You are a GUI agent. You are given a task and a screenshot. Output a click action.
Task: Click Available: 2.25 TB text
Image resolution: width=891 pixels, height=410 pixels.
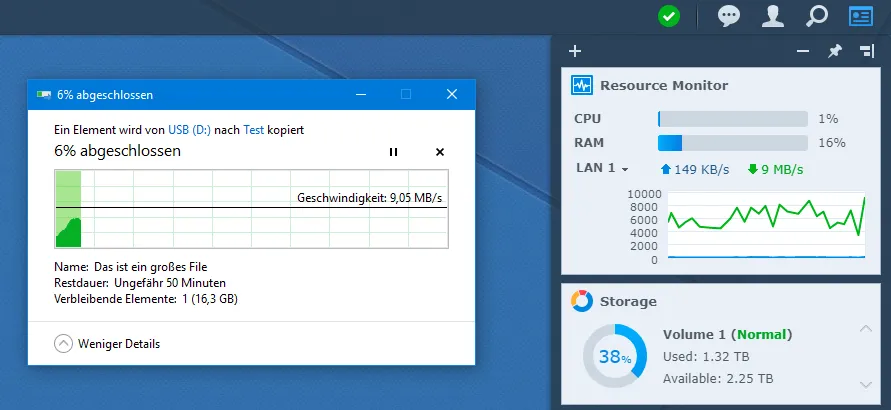point(718,378)
